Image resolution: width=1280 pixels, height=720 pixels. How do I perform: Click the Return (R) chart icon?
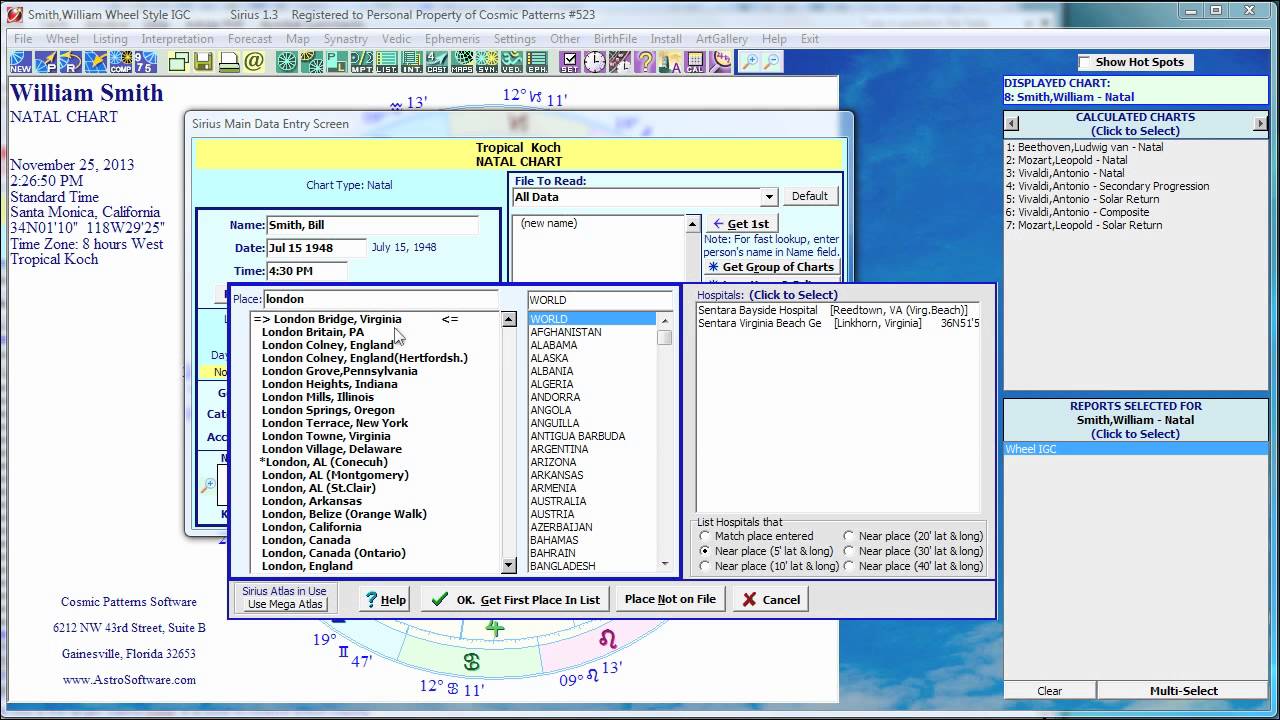pos(70,62)
